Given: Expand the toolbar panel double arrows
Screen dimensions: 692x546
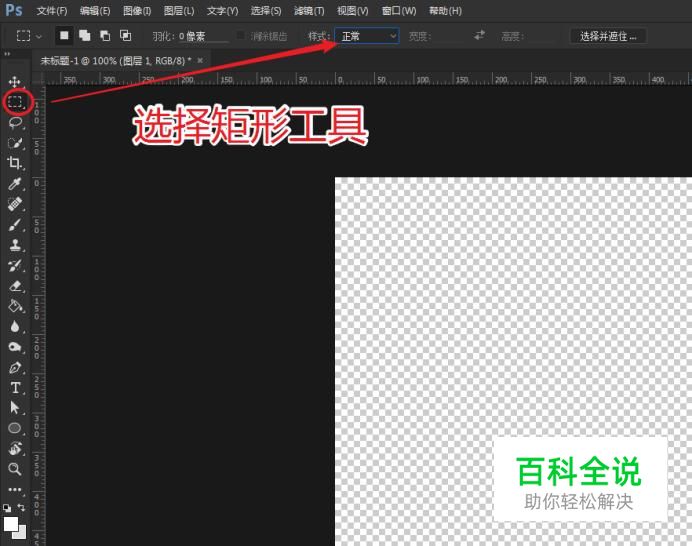Looking at the screenshot, I should (7, 53).
